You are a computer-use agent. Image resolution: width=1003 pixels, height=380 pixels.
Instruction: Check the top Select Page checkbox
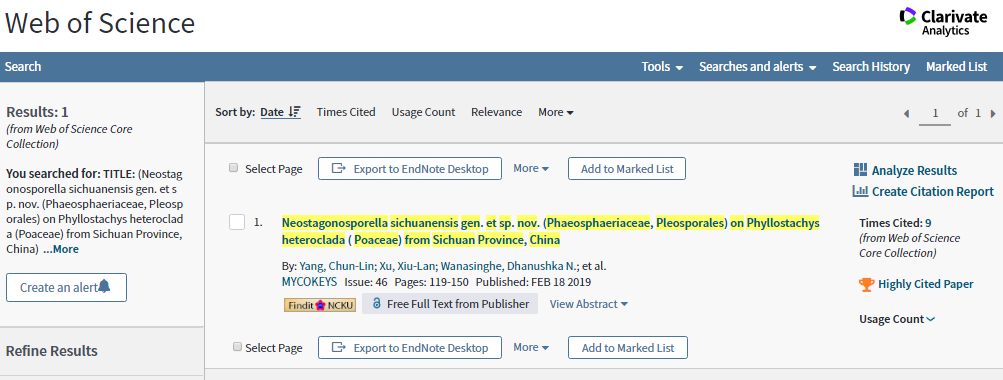point(233,168)
